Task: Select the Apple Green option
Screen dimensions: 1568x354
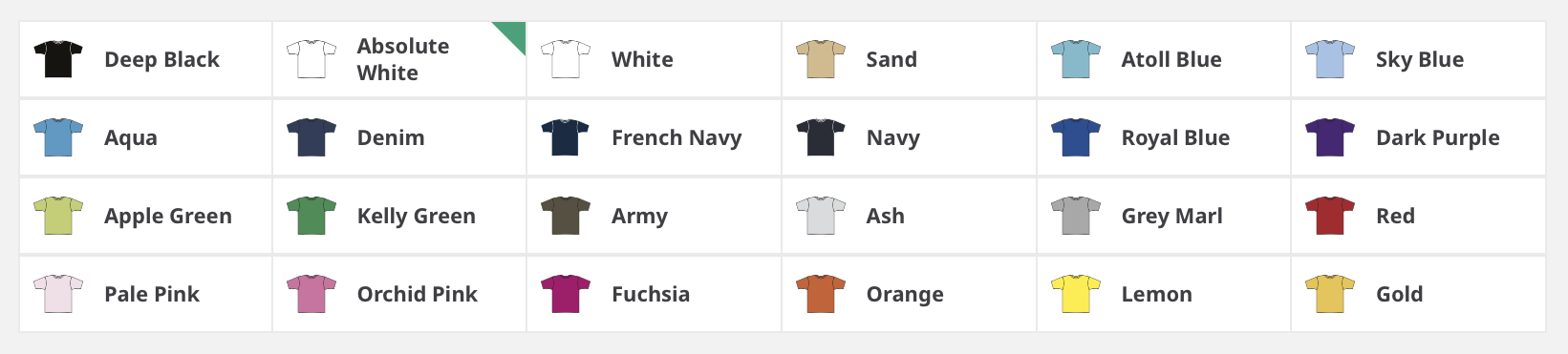Action: [x=145, y=216]
